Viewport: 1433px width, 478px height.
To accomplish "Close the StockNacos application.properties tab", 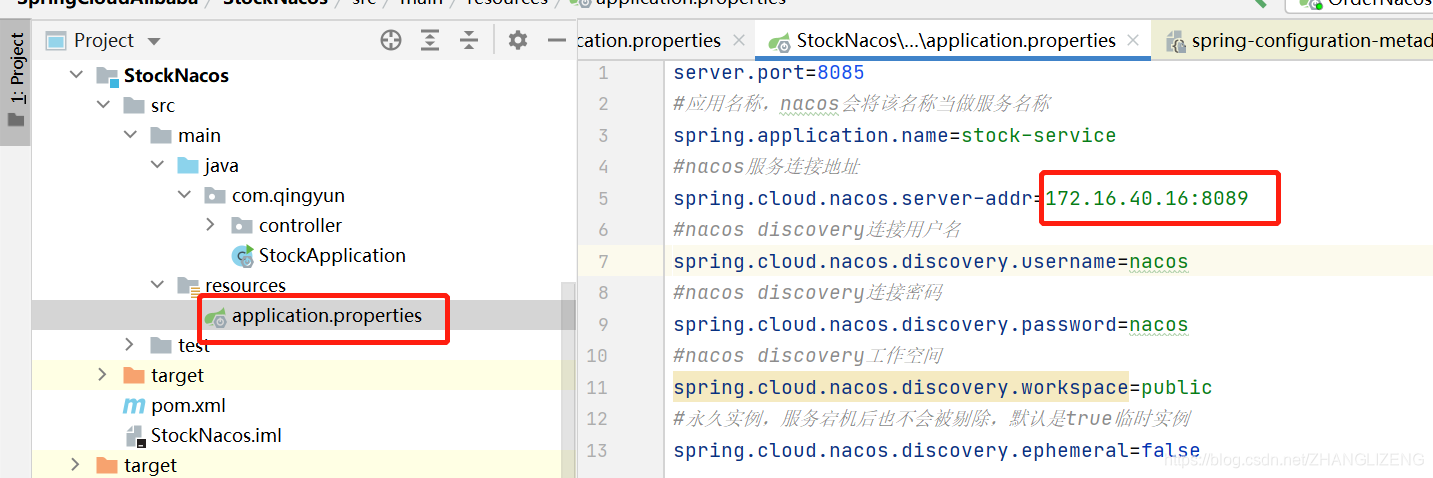I will tap(1133, 41).
